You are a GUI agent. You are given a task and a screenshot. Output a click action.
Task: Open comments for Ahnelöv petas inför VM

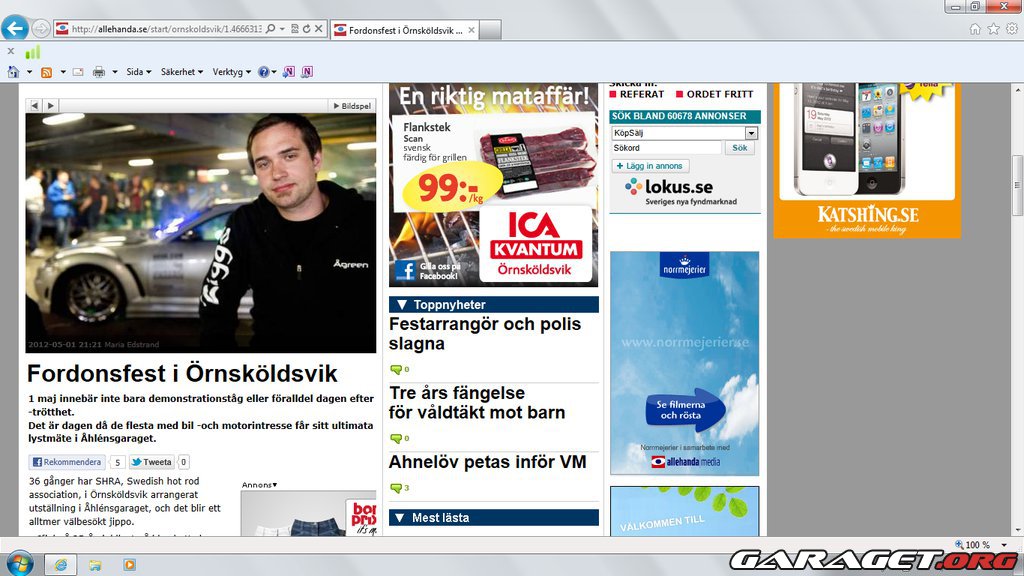pyautogui.click(x=399, y=488)
